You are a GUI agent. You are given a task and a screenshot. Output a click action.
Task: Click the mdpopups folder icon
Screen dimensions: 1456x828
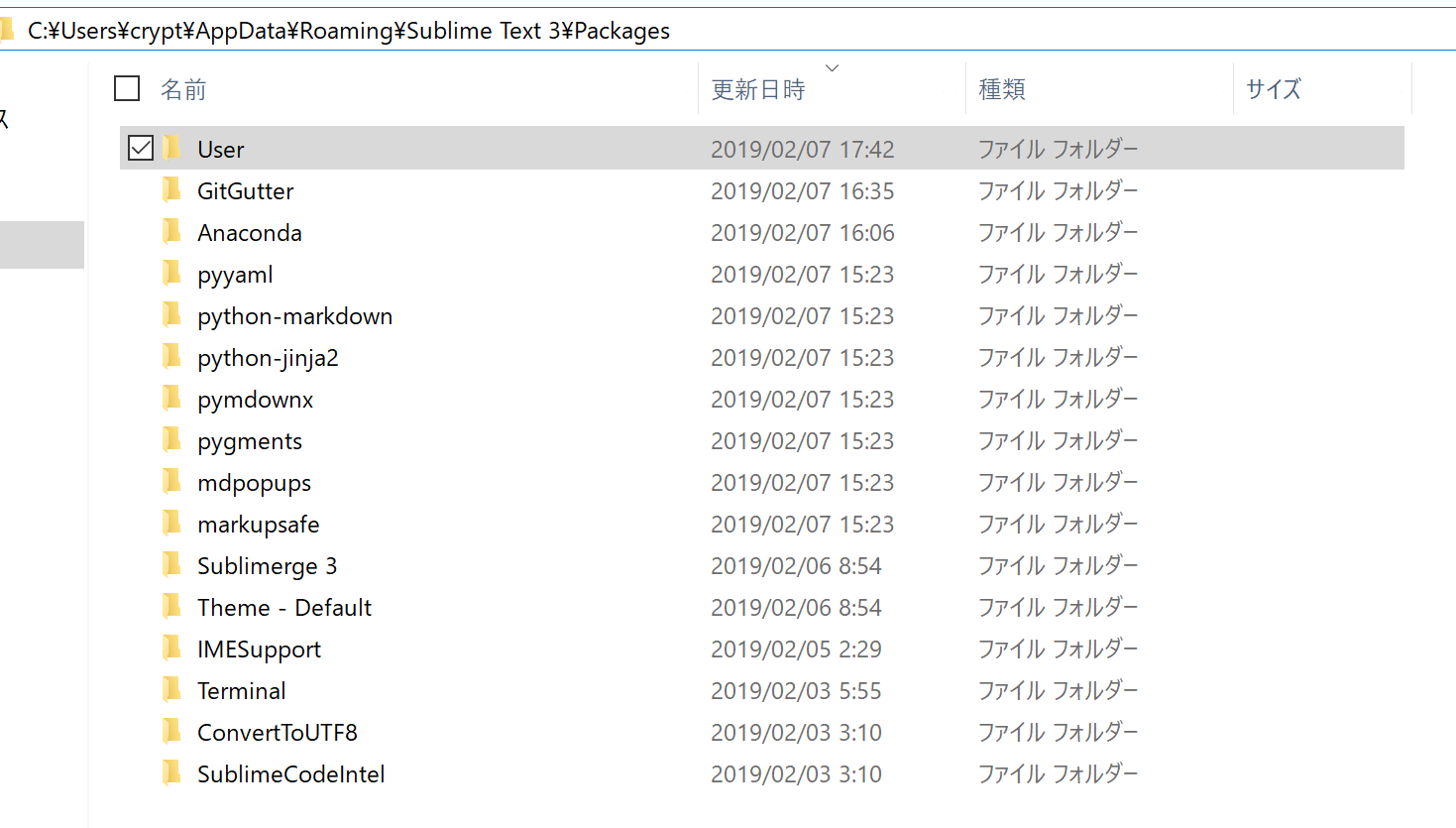[x=172, y=482]
